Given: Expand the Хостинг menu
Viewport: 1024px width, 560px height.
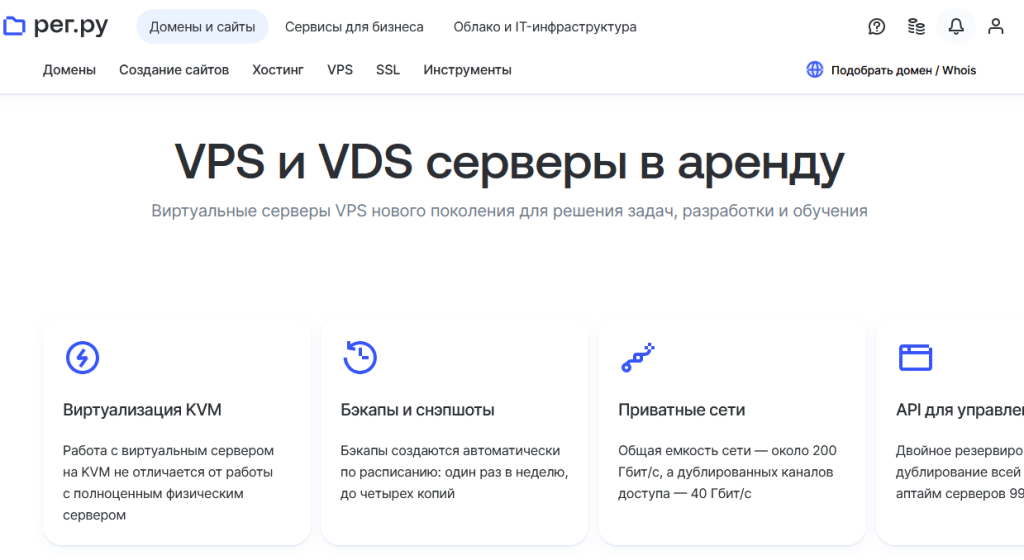Looking at the screenshot, I should pos(278,70).
